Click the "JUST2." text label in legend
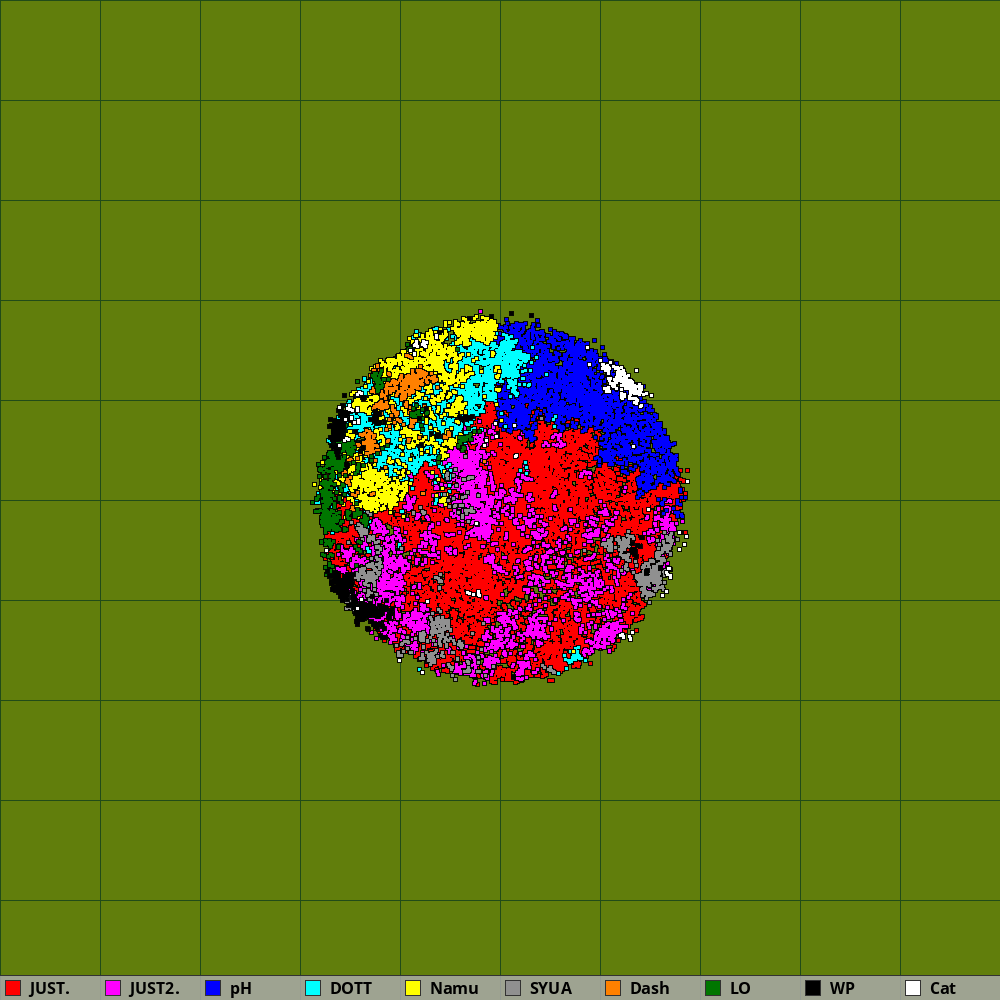 click(154, 988)
